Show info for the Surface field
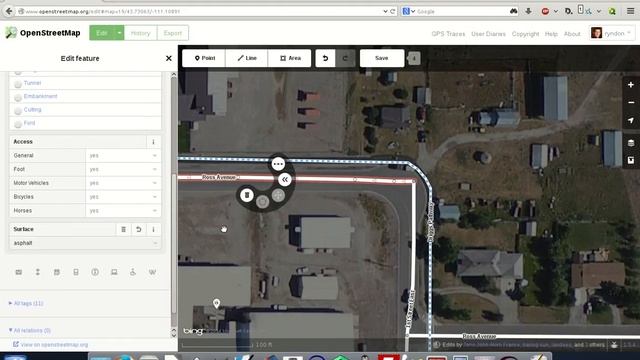The image size is (640, 360). coord(153,229)
